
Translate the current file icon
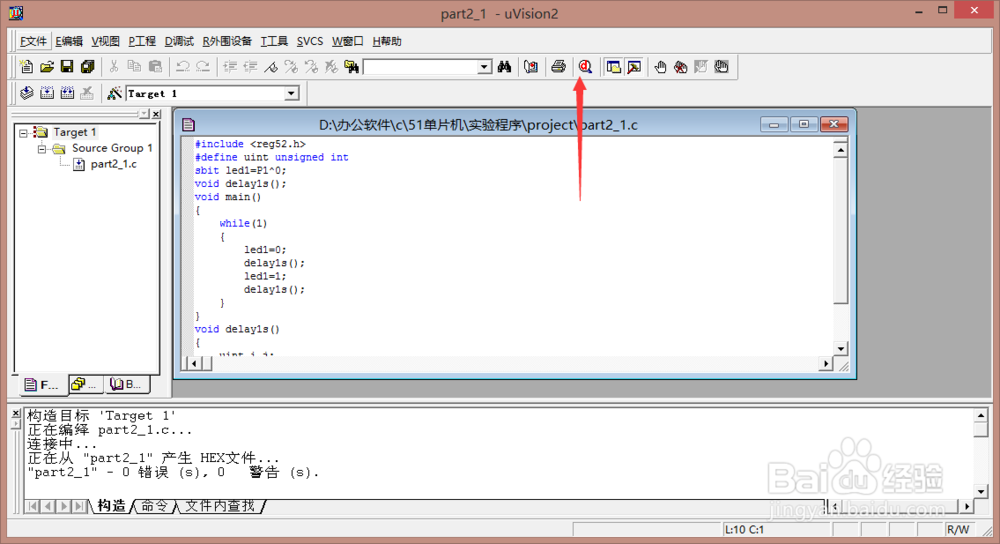26,93
